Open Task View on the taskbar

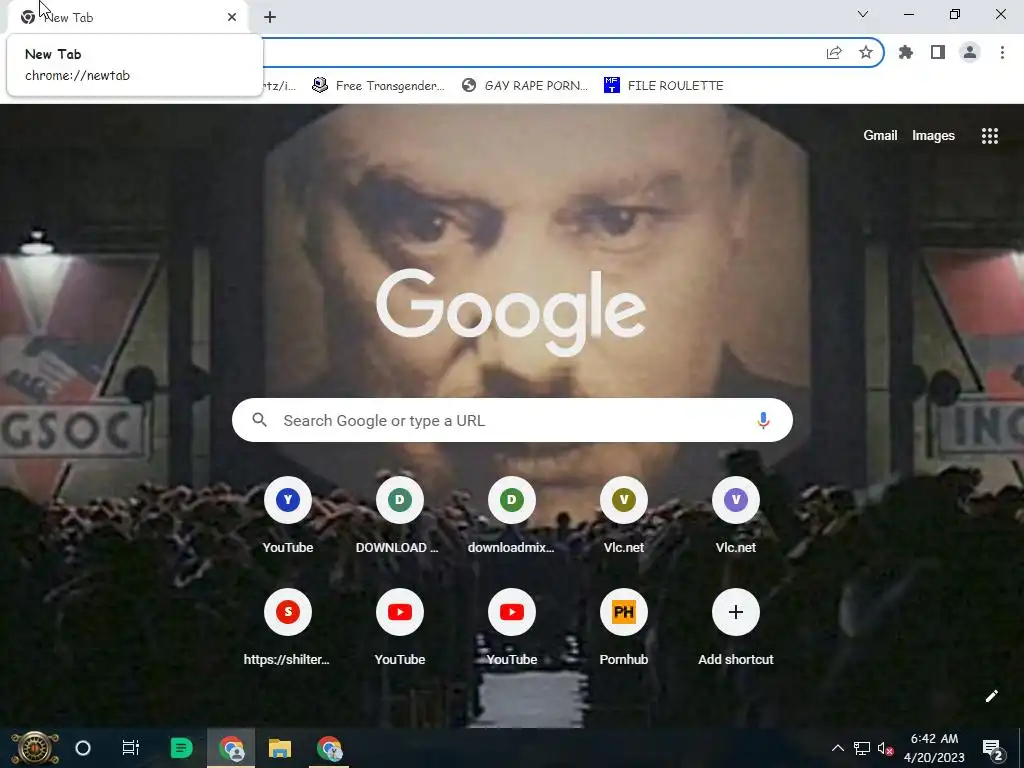point(131,748)
